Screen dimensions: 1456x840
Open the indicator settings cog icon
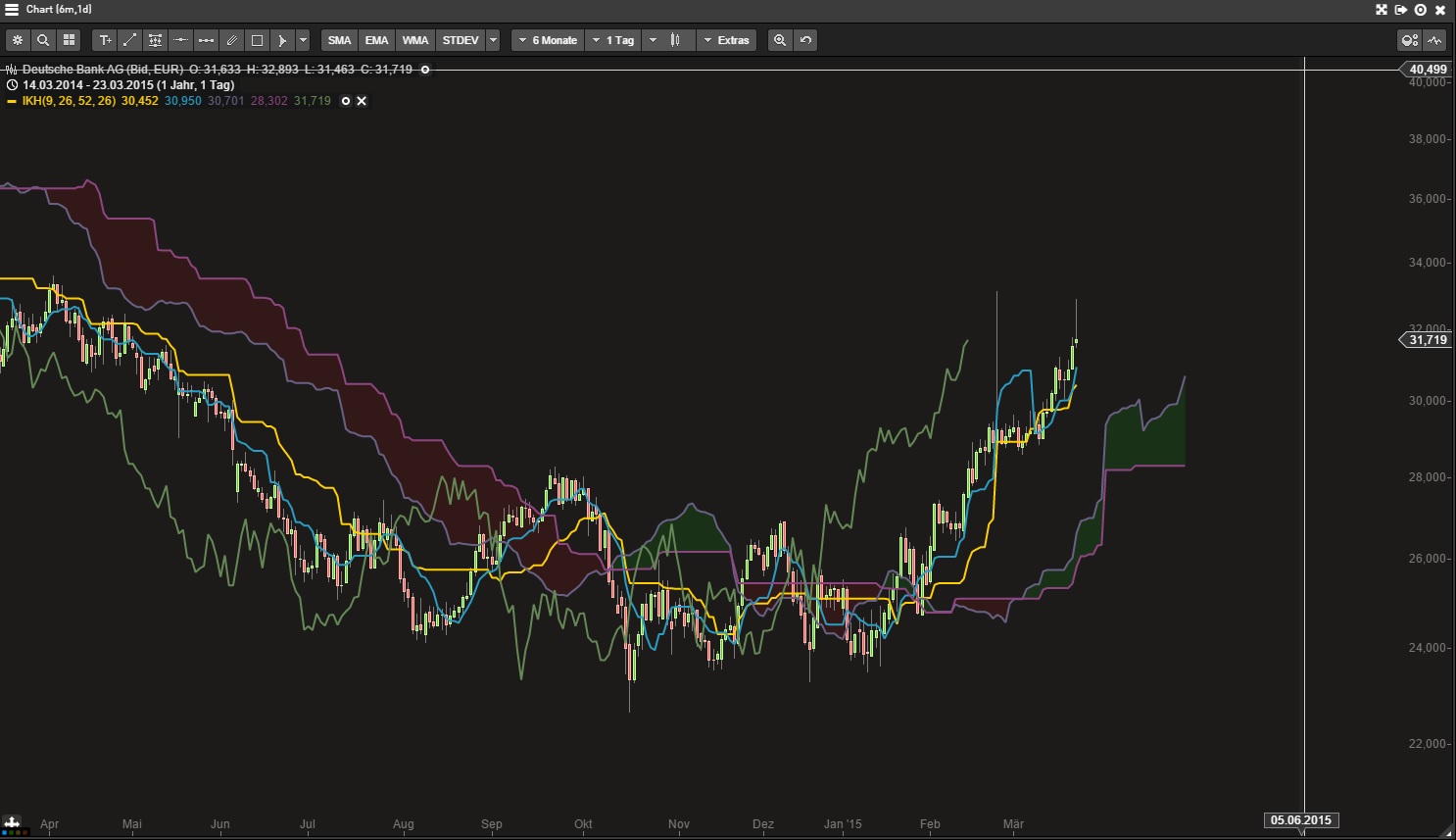(x=1410, y=40)
